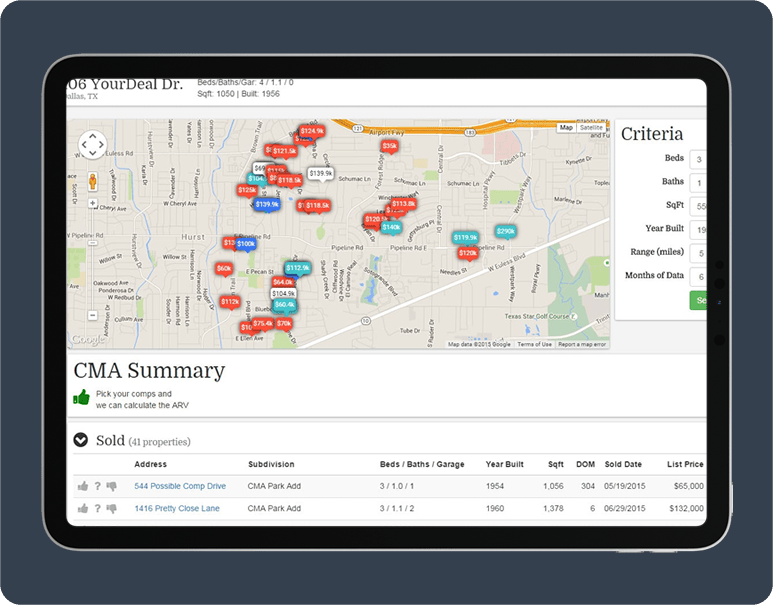
Task: Click the $290k map price marker
Action: (x=505, y=232)
